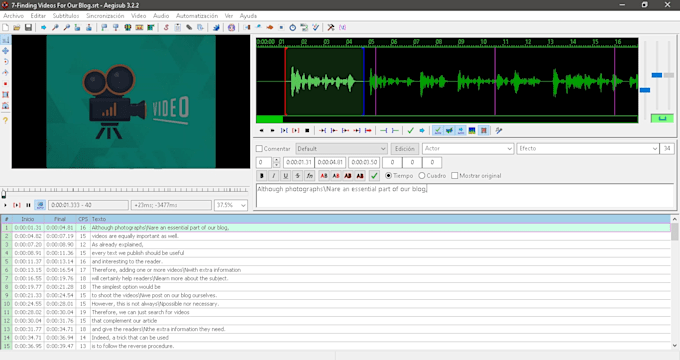Open the Shift Times clock icon
This screenshot has height=360, width=680.
pos(293,27)
